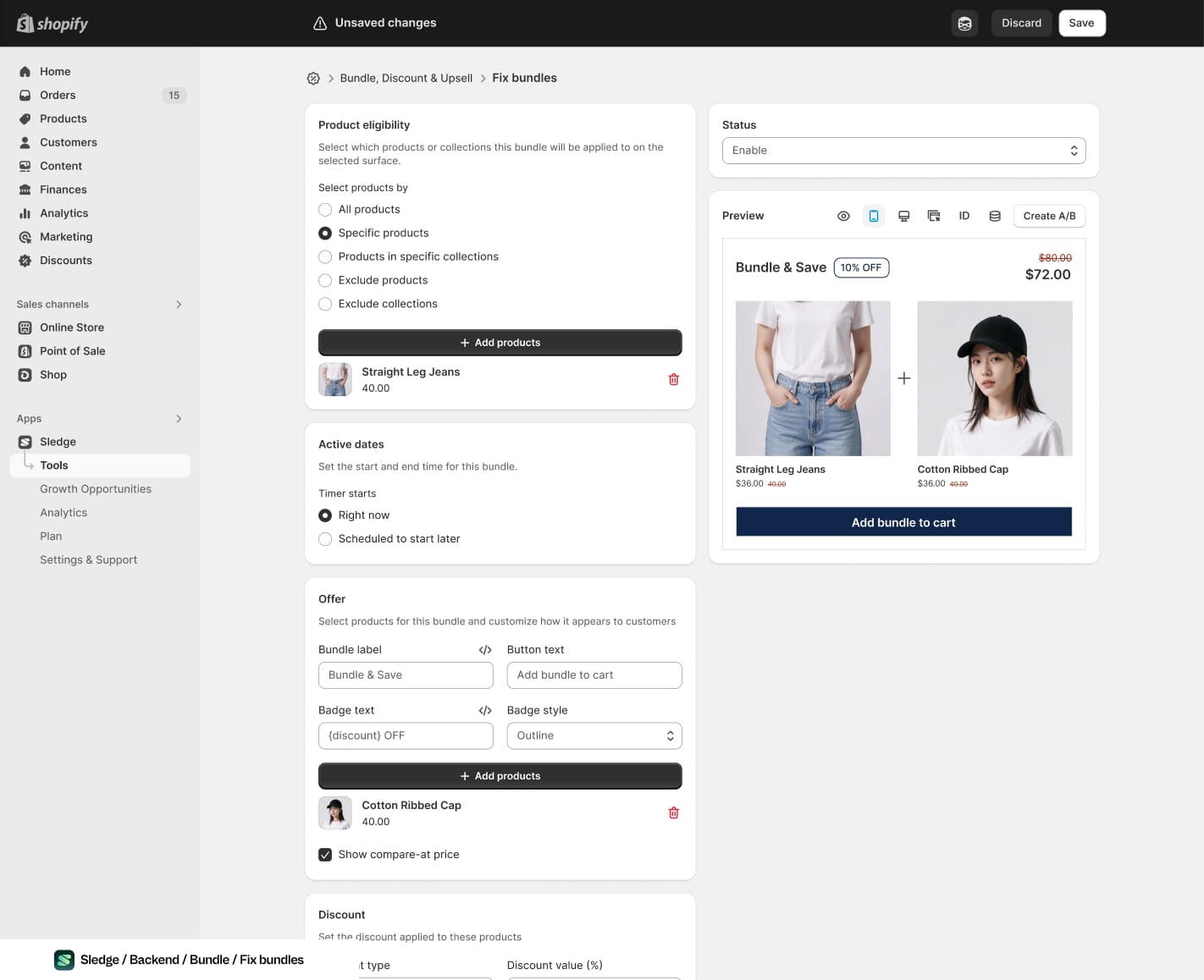Click the Badge text input field

406,736
